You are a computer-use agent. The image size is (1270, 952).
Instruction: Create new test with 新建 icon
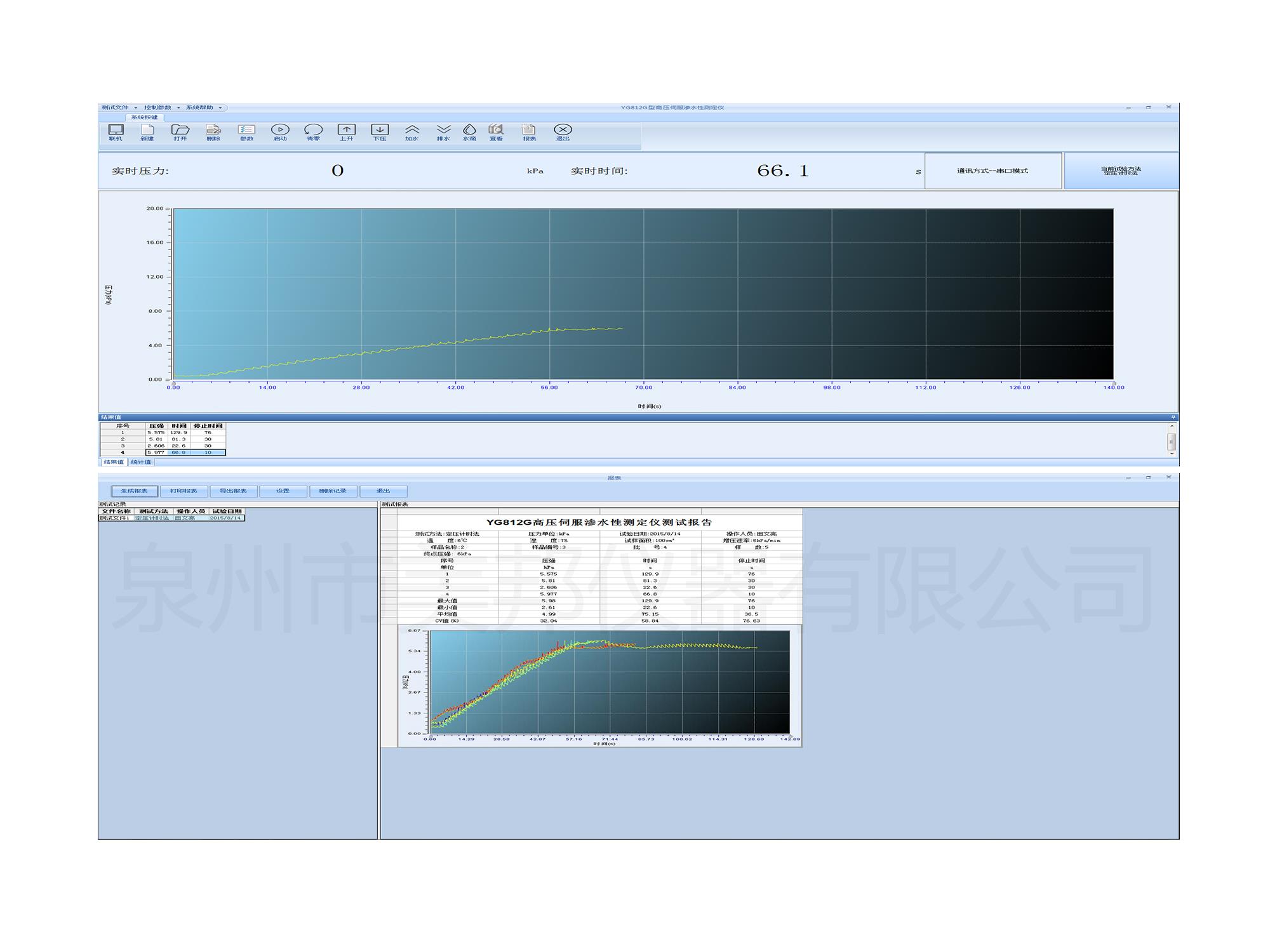pos(147,132)
